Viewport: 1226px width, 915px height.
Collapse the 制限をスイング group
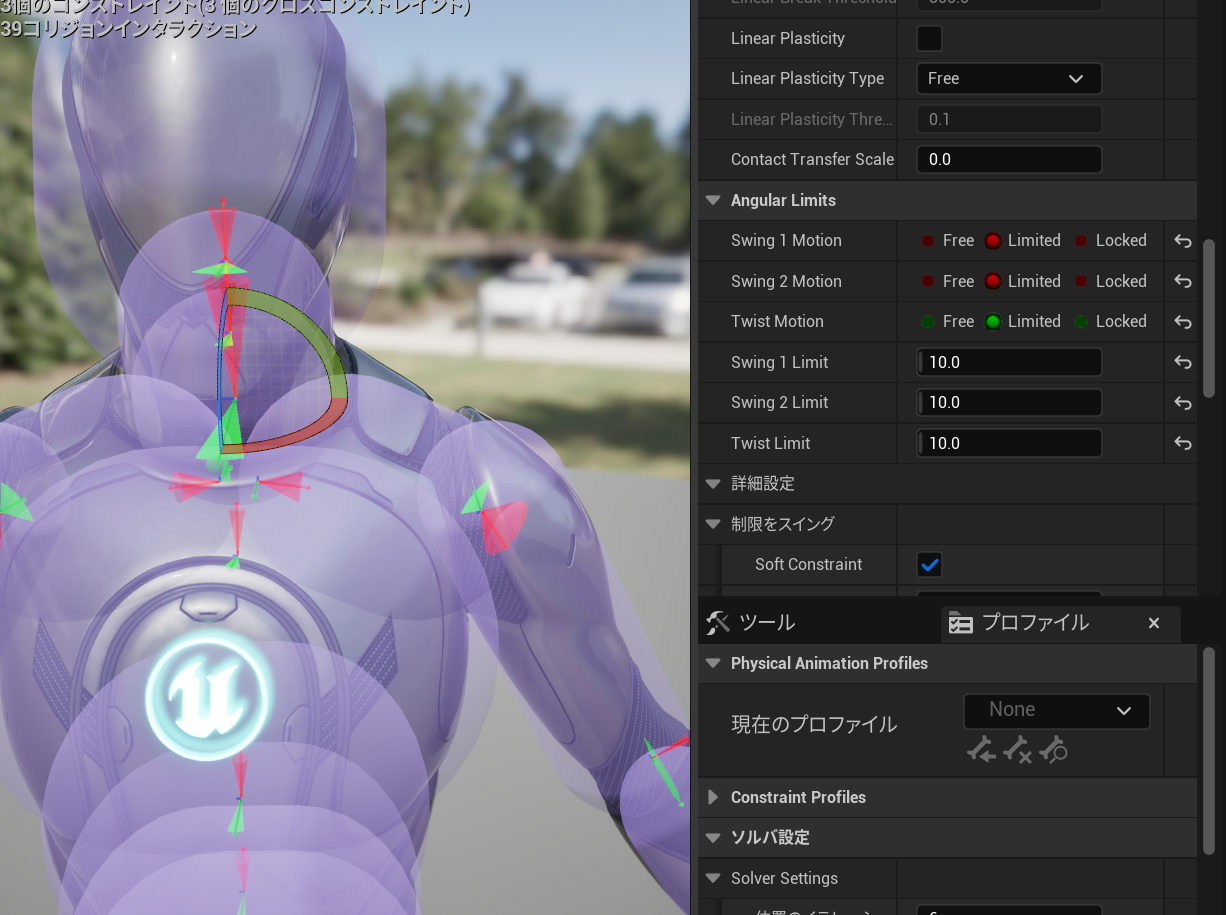coord(713,524)
